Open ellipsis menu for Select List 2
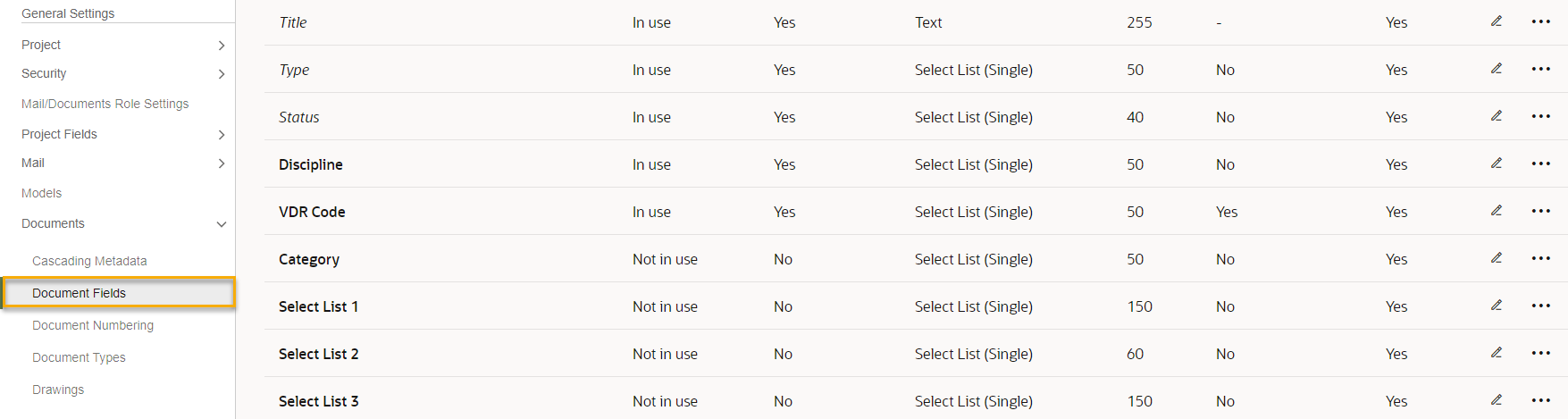This screenshot has height=419, width=1568. 1541,353
